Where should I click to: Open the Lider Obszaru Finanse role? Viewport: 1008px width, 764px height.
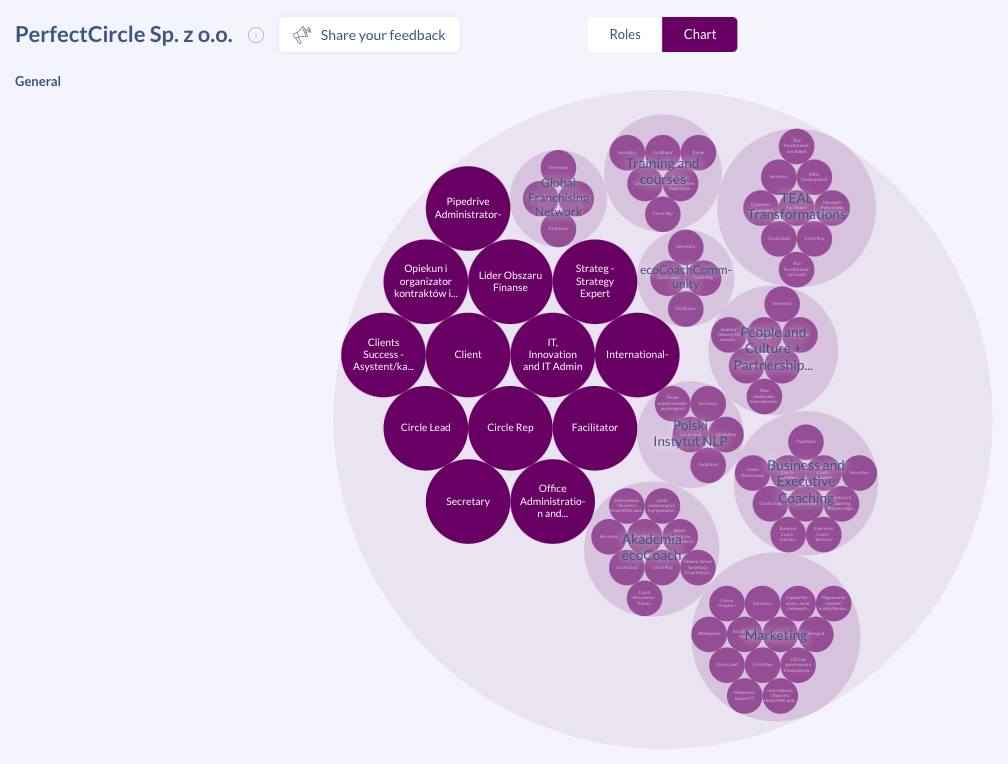point(510,282)
